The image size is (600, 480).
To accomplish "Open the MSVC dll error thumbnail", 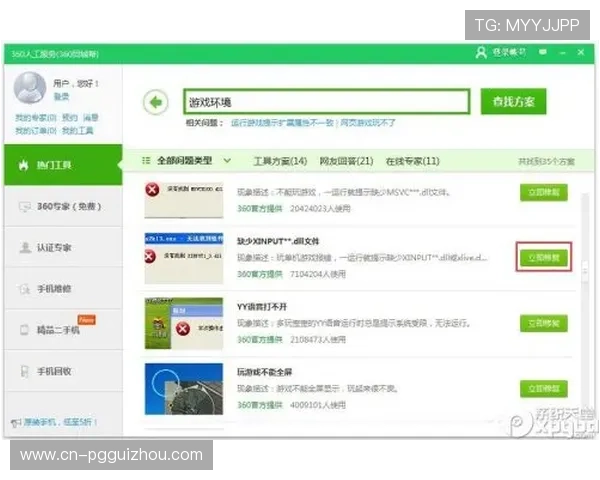I will click(x=184, y=200).
